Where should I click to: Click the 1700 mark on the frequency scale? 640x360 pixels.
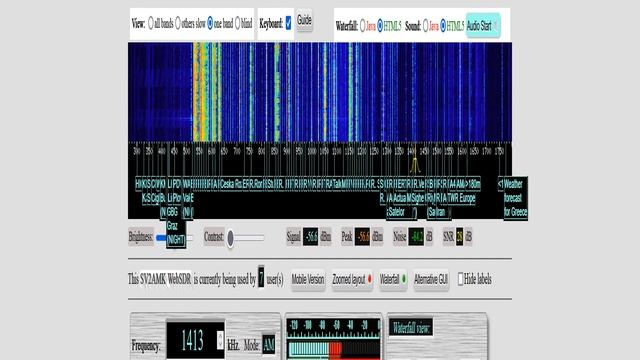click(x=487, y=151)
